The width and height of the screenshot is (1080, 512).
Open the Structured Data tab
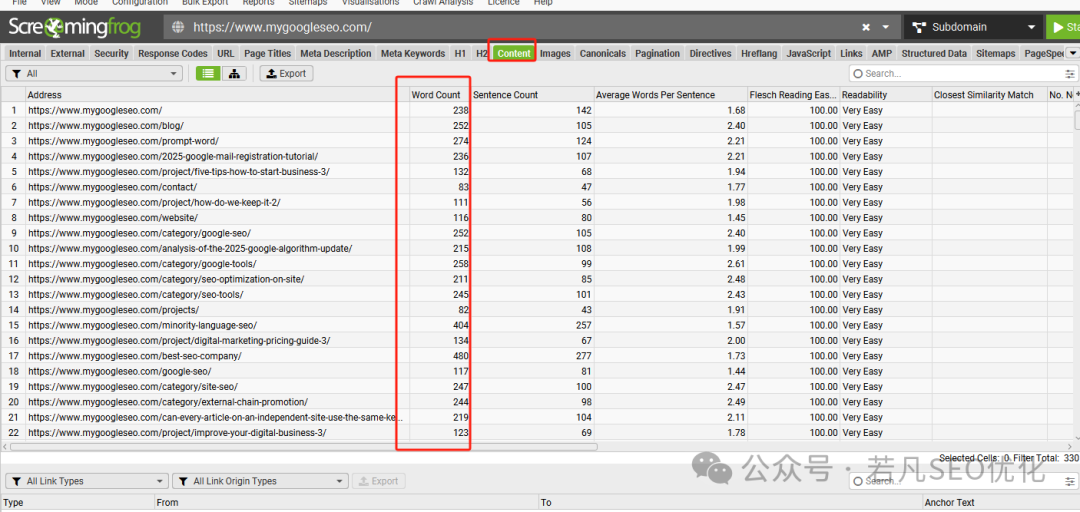[x=934, y=53]
